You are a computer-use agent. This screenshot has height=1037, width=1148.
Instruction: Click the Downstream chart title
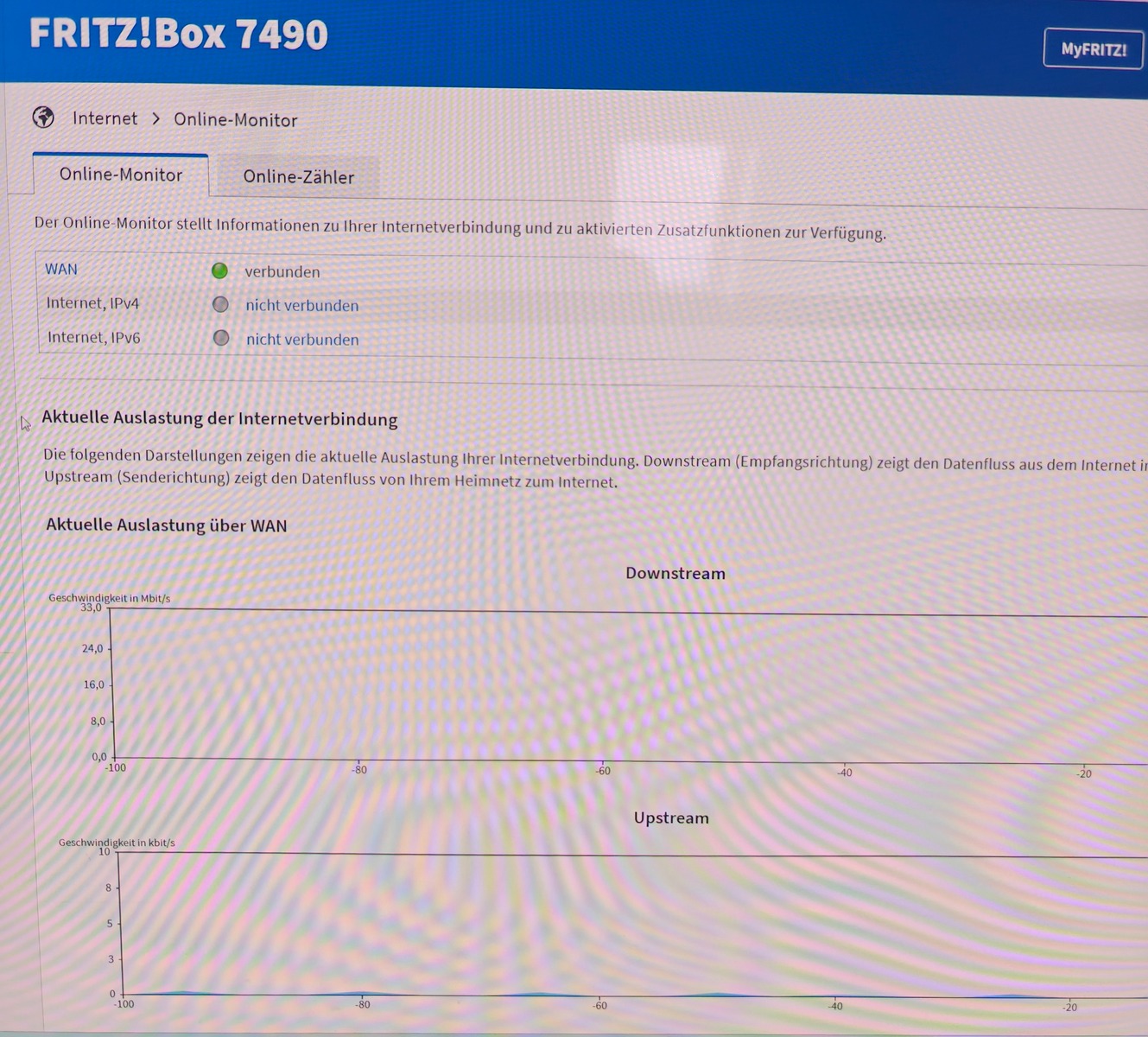click(x=675, y=573)
